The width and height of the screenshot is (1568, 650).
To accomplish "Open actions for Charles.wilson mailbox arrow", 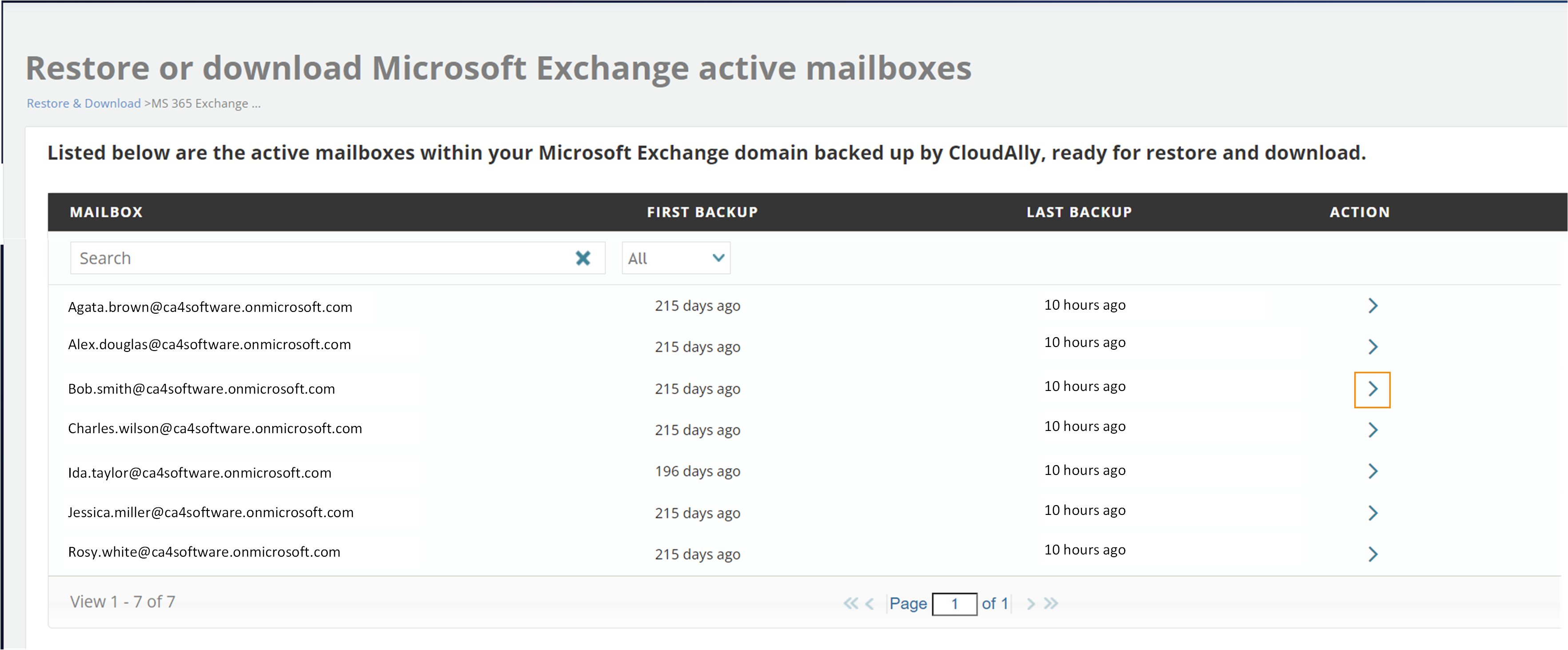I will 1372,430.
